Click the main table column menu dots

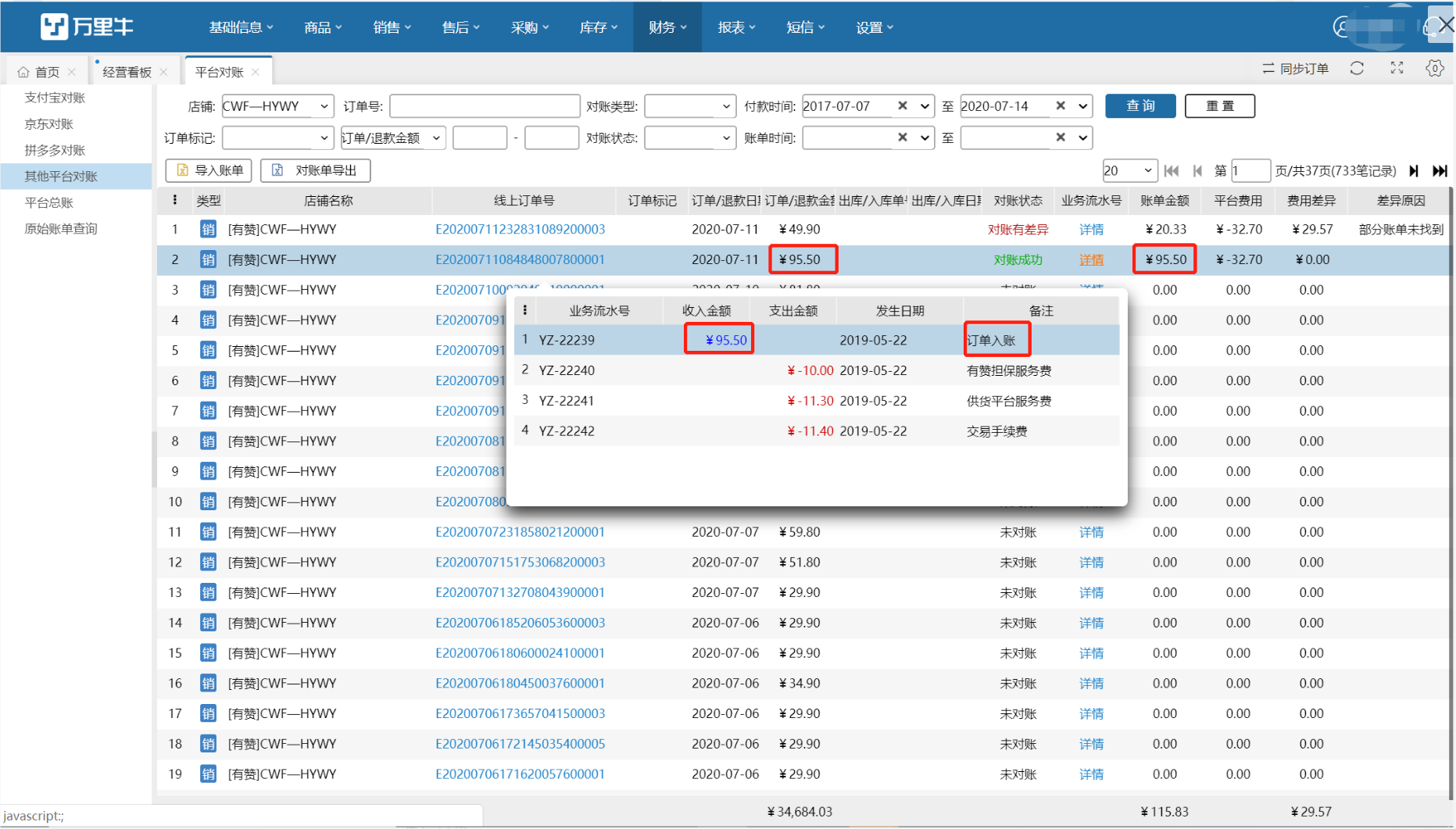(174, 200)
